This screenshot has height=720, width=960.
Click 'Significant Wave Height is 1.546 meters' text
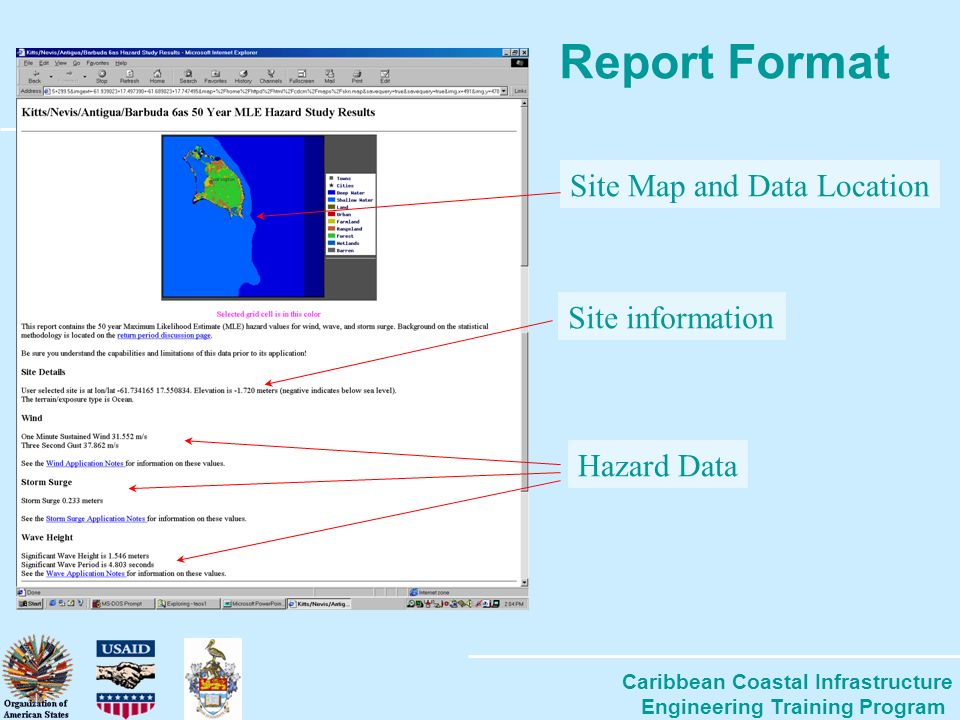coord(85,556)
